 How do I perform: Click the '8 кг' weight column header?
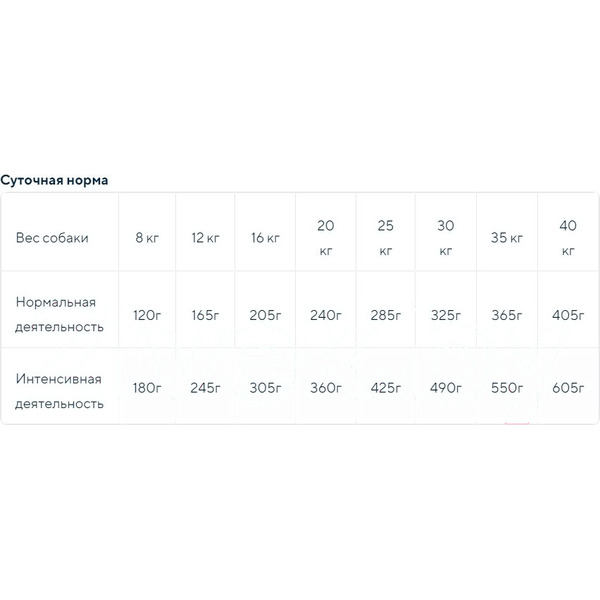[147, 238]
